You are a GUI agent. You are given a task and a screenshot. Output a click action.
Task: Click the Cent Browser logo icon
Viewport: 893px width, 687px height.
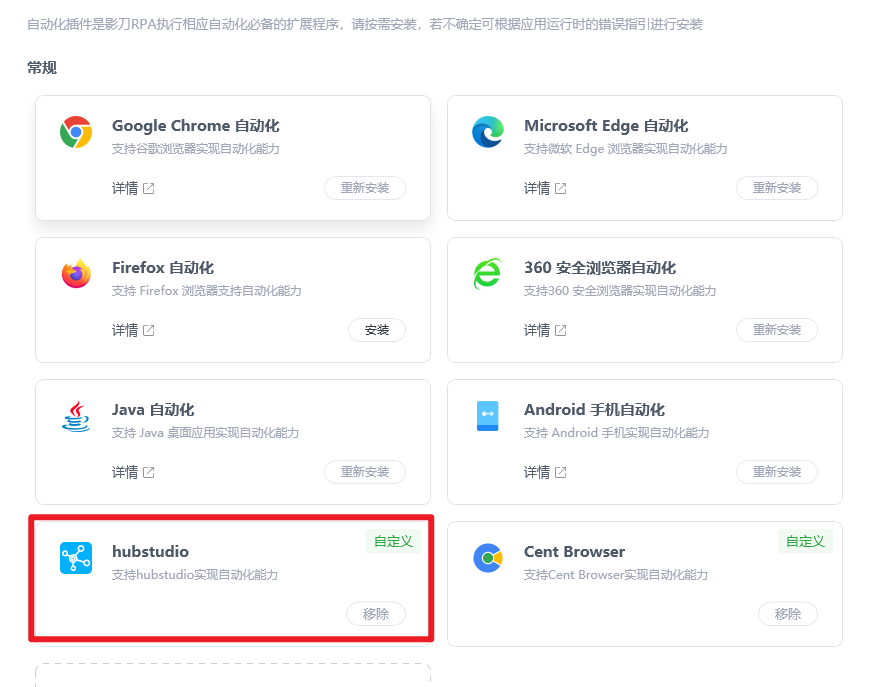(488, 558)
